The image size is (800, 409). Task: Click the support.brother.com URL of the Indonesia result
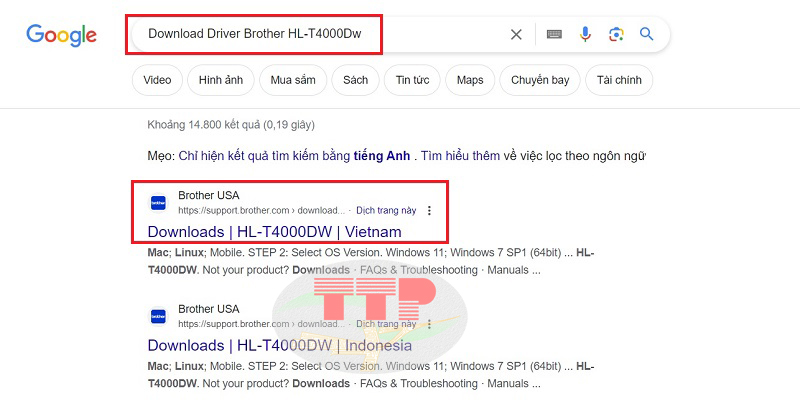click(x=261, y=324)
